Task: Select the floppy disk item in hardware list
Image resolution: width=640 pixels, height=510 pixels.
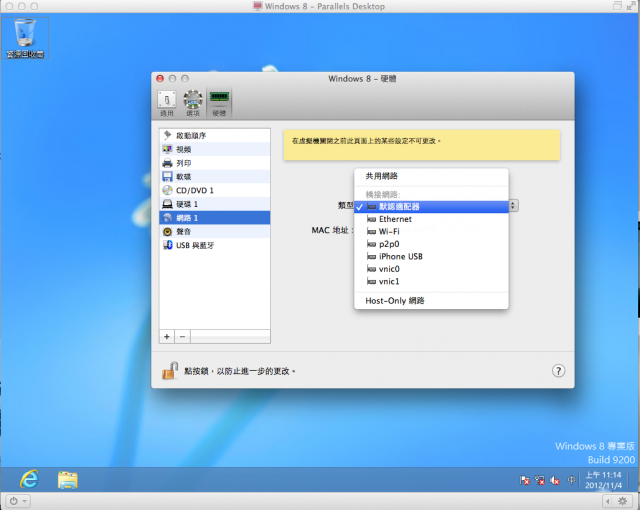Action: [215, 177]
